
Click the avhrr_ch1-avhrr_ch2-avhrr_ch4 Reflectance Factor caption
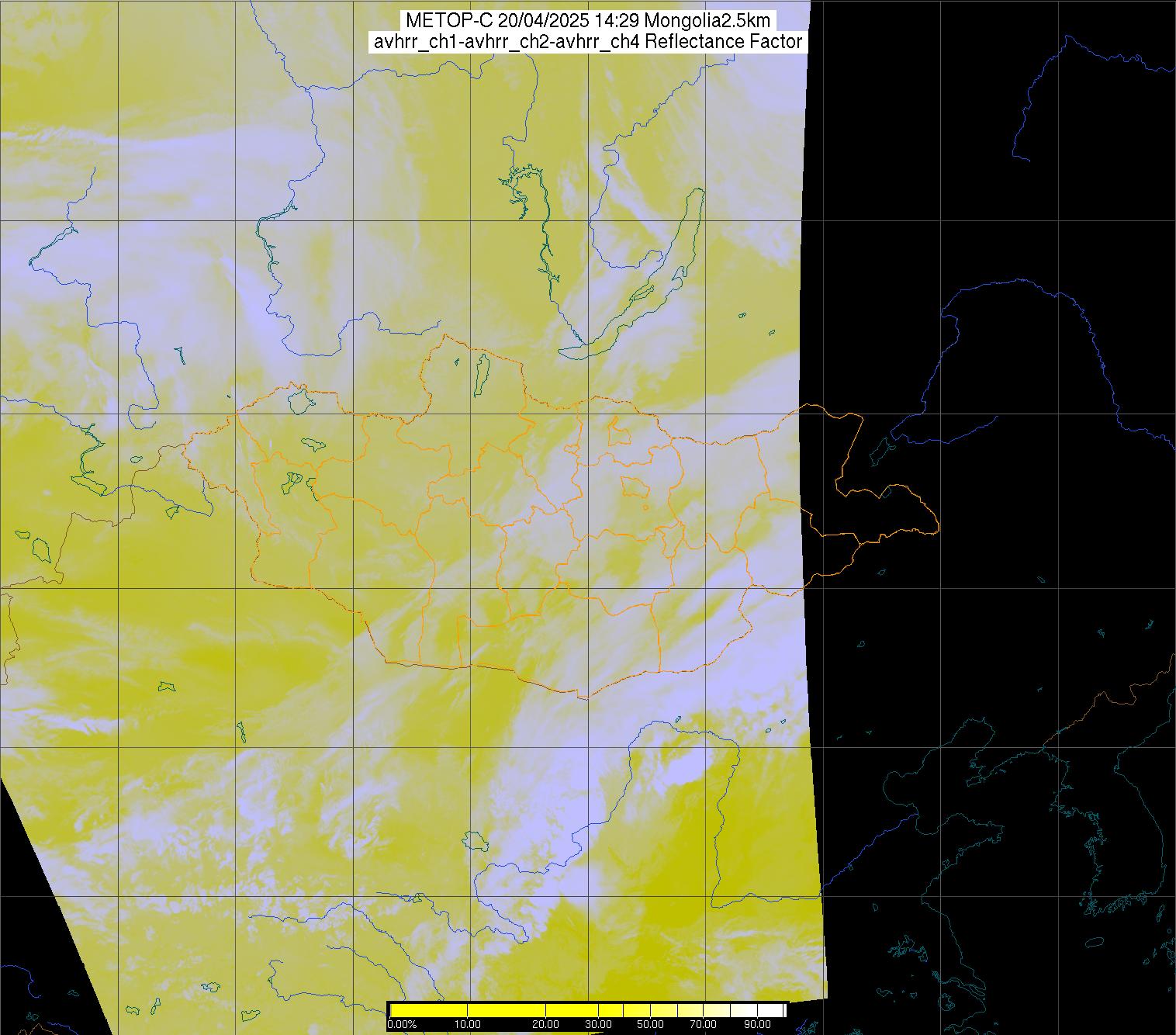coord(587,42)
